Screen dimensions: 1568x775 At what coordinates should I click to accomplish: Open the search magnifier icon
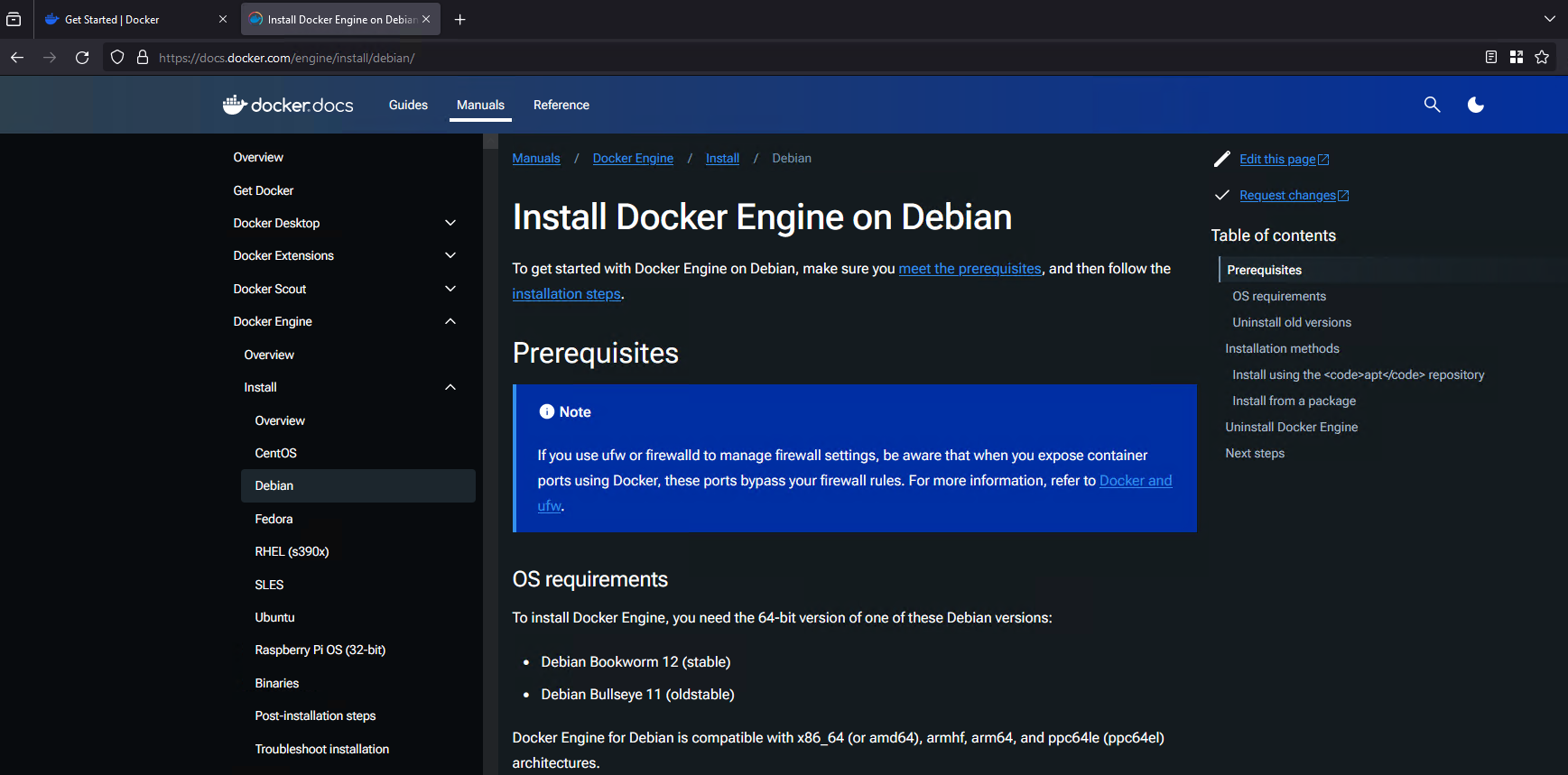point(1432,105)
